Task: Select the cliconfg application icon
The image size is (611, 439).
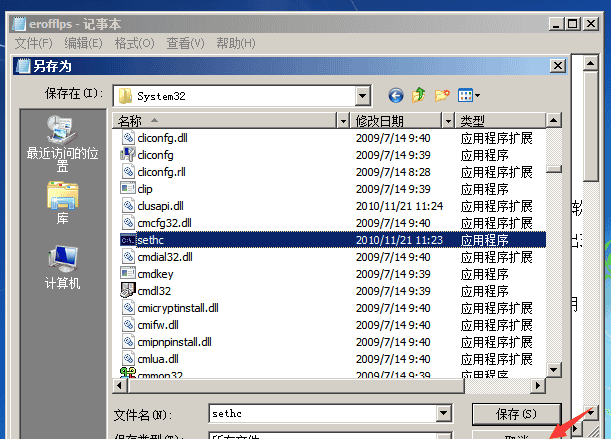Action: (x=128, y=155)
